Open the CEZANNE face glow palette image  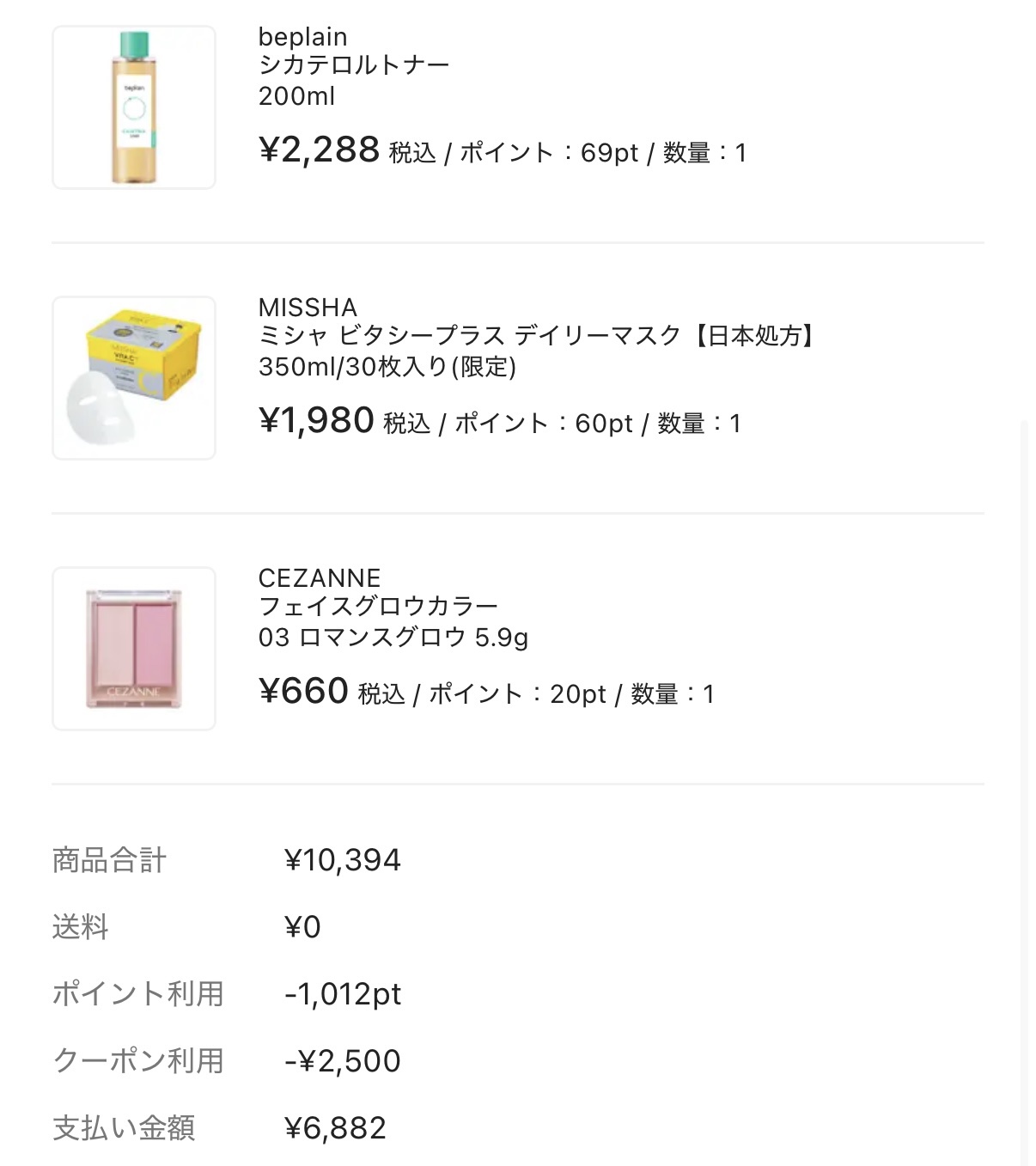pos(134,649)
